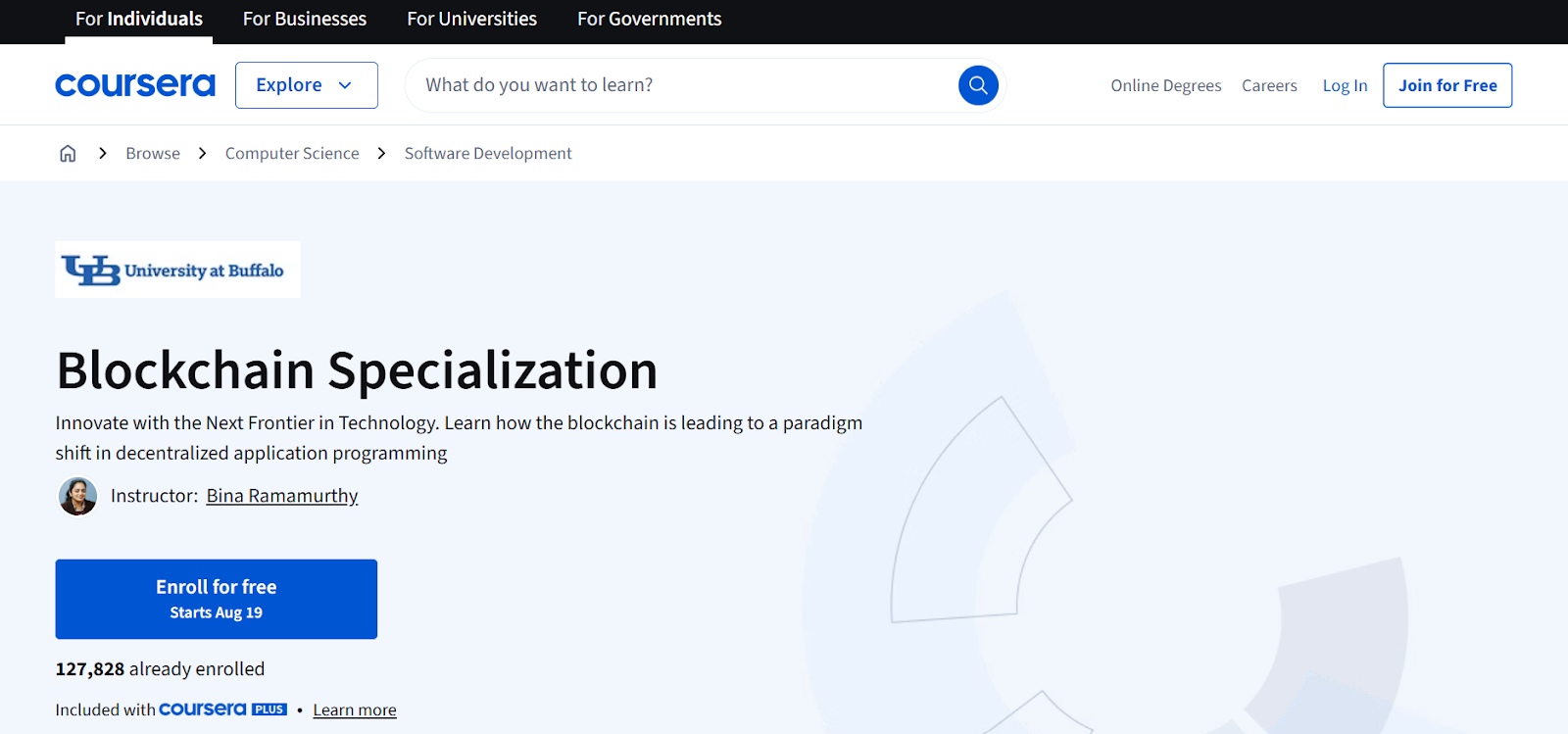The height and width of the screenshot is (734, 1568).
Task: Click the '127,828 already enrolled' text
Action: coord(160,669)
